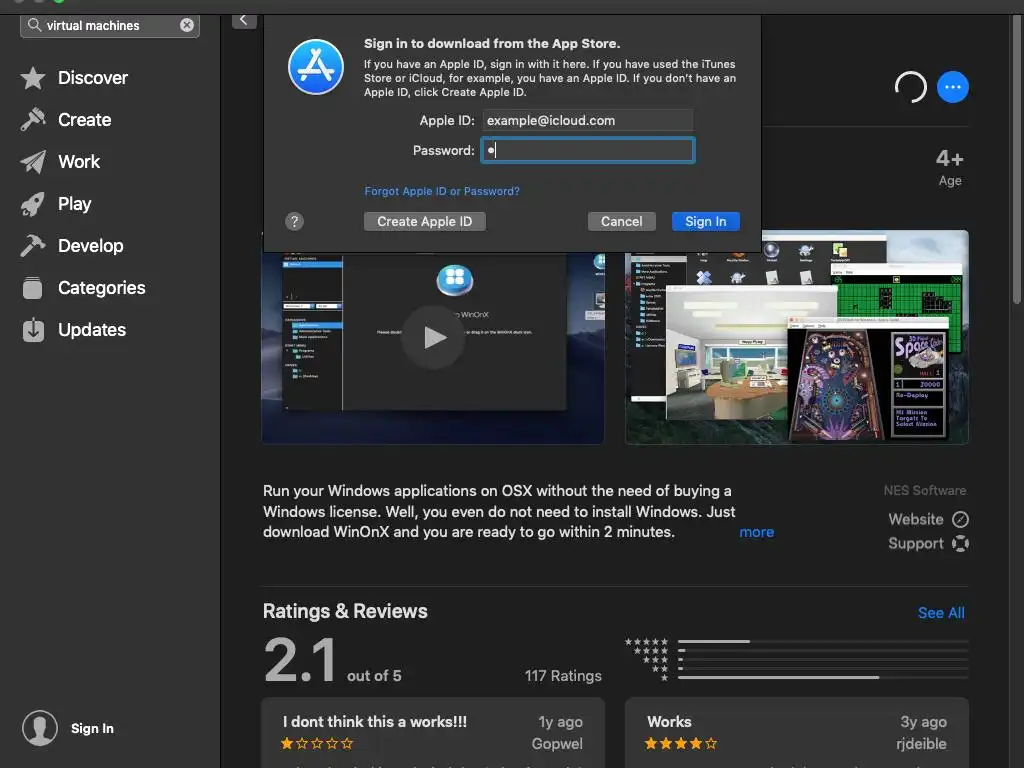Screen dimensions: 1024x768
Task: Open the 'I dont think this a works!!!' review
Action: pos(433,733)
